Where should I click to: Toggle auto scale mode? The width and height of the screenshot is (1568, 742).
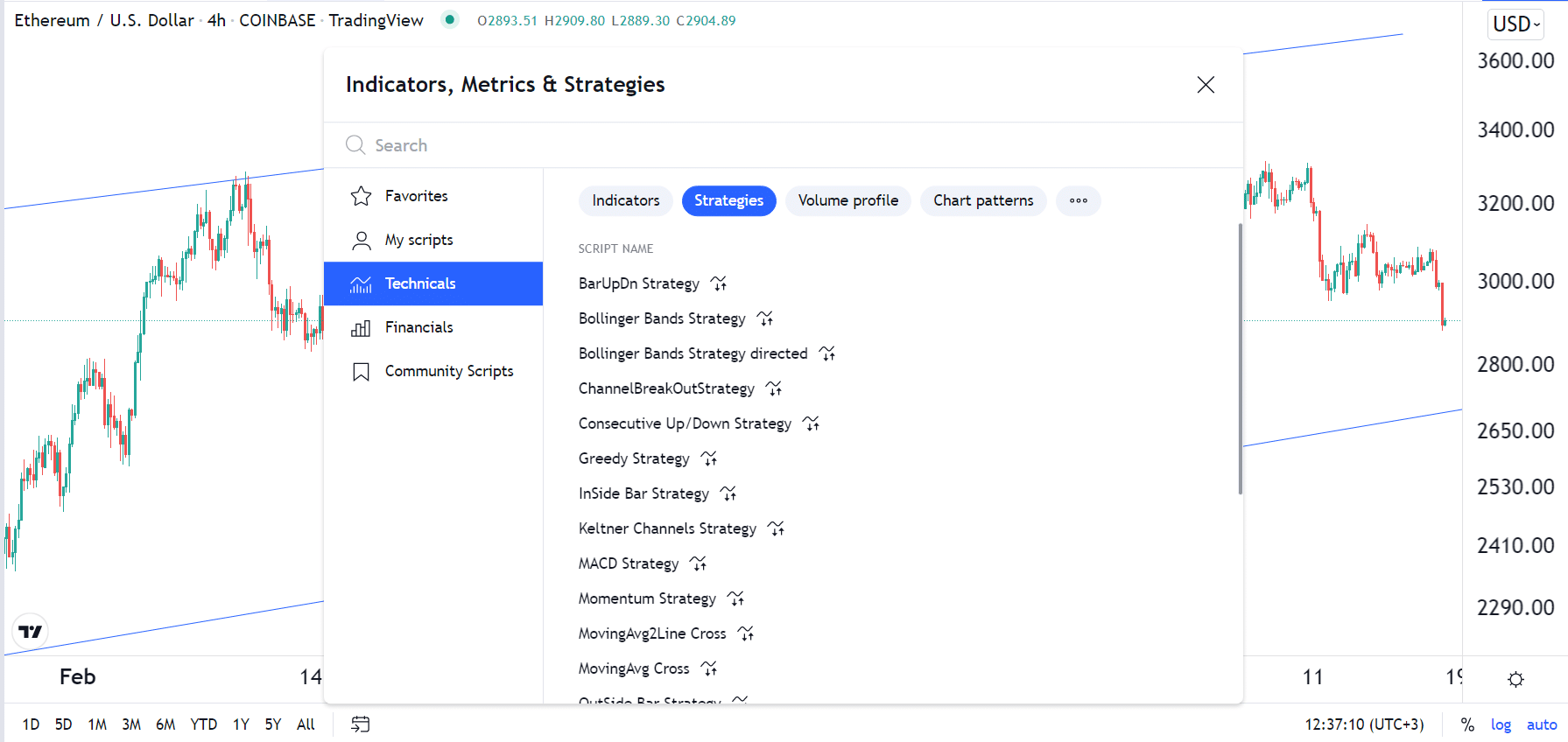(1542, 724)
